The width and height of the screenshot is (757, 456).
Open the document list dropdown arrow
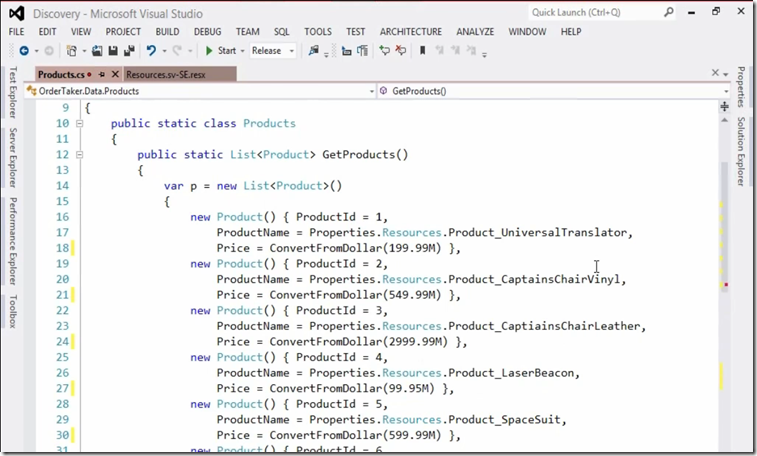coord(726,74)
